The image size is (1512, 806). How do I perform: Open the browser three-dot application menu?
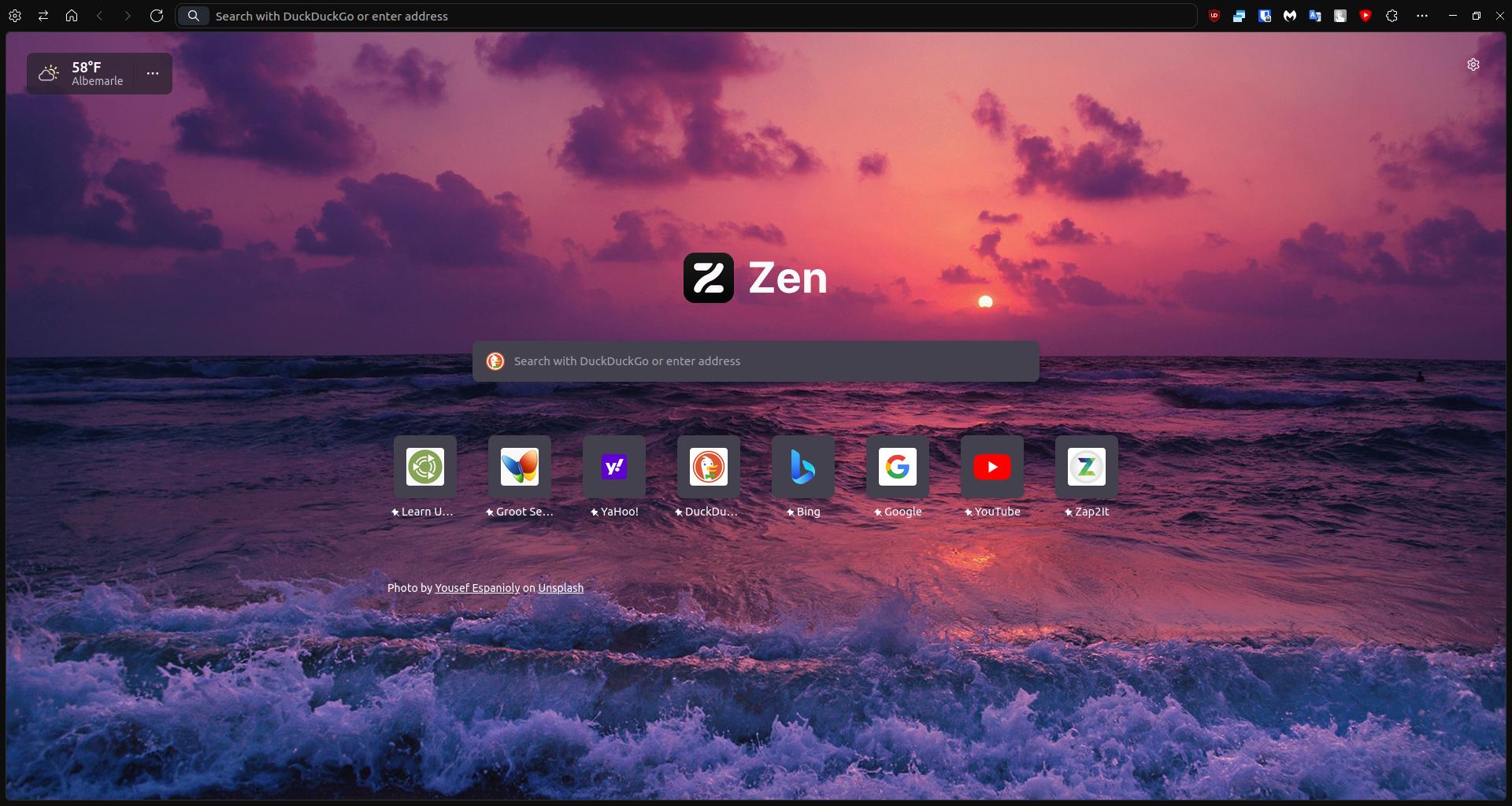tap(1422, 16)
